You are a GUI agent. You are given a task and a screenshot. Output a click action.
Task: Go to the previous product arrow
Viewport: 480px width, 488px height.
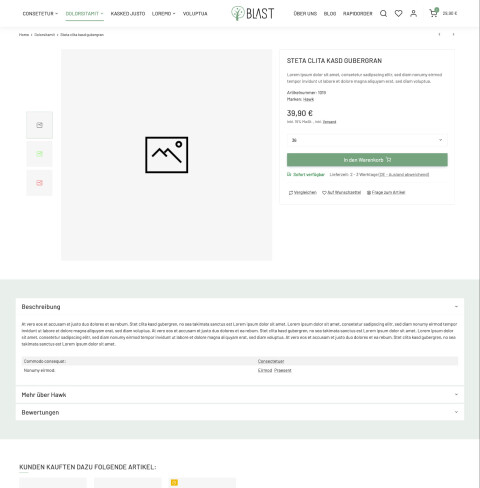[439, 34]
